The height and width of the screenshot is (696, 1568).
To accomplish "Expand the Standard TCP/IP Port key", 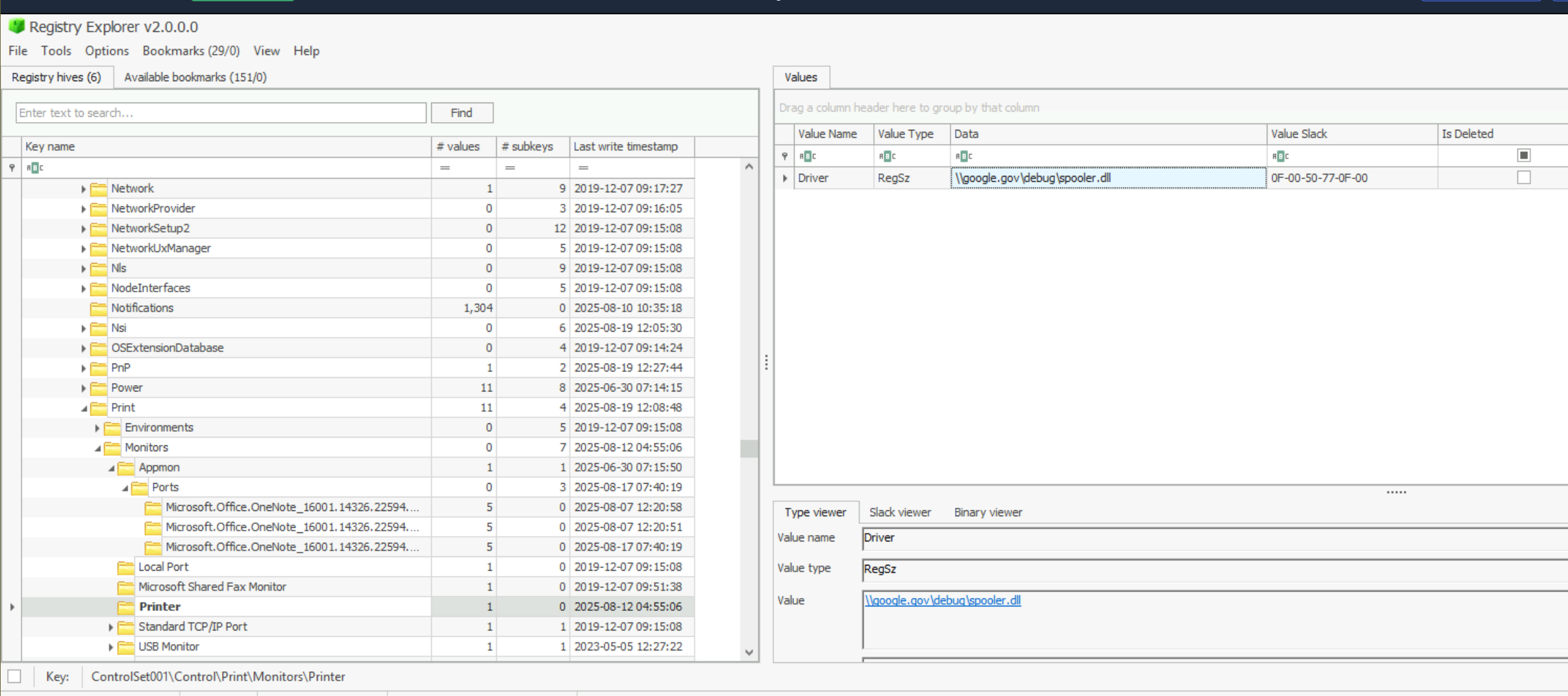I will pyautogui.click(x=111, y=627).
